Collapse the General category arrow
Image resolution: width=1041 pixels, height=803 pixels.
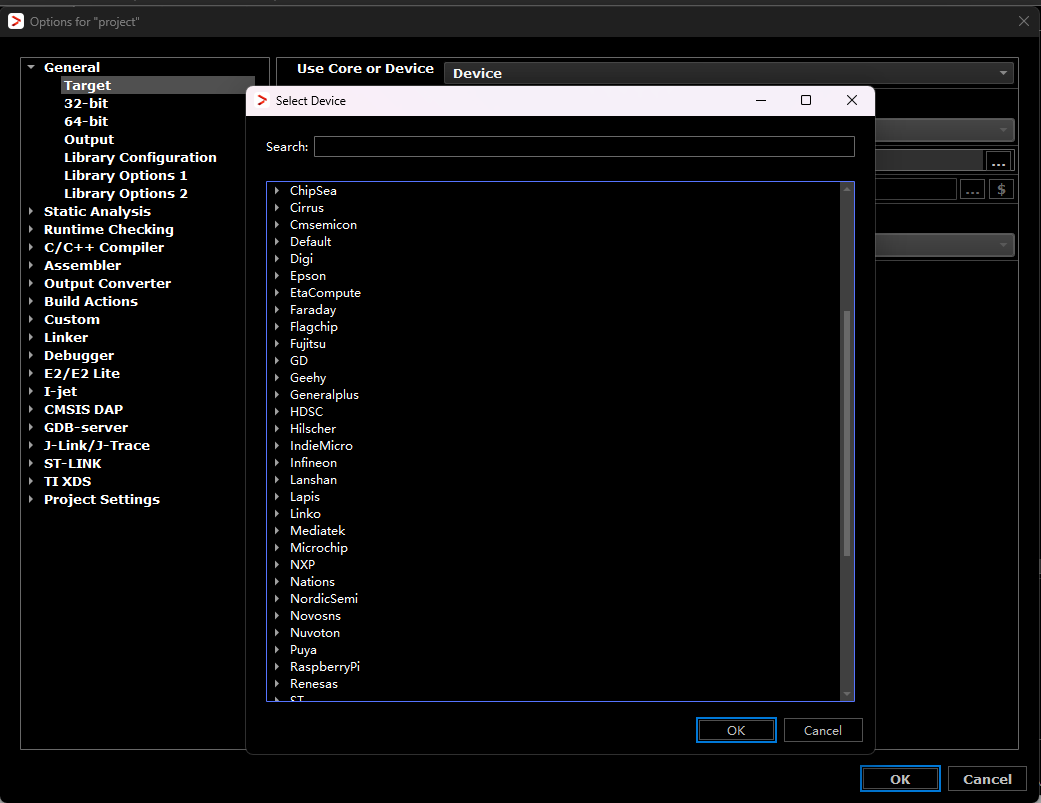tap(31, 67)
